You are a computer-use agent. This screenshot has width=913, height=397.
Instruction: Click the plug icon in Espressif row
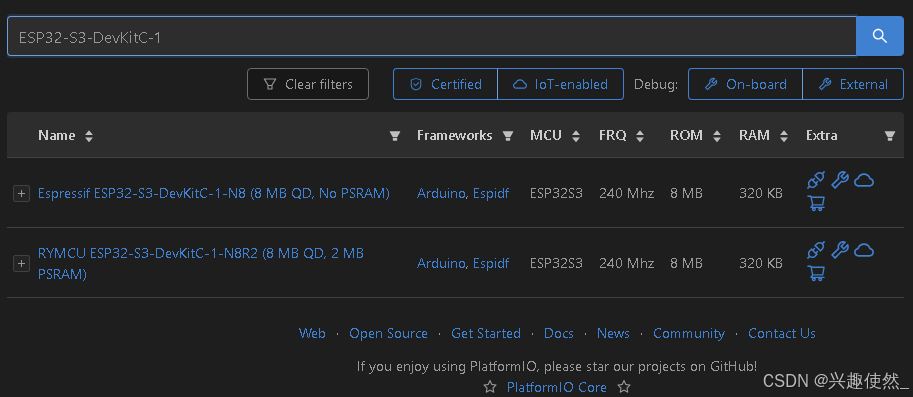(816, 180)
